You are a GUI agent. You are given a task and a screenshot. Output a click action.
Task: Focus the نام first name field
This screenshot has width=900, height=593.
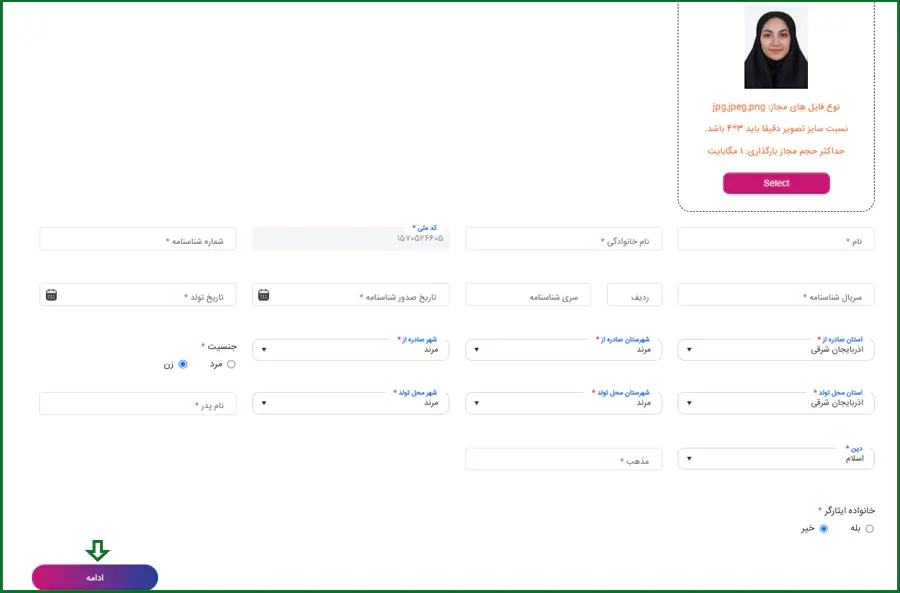click(x=776, y=240)
